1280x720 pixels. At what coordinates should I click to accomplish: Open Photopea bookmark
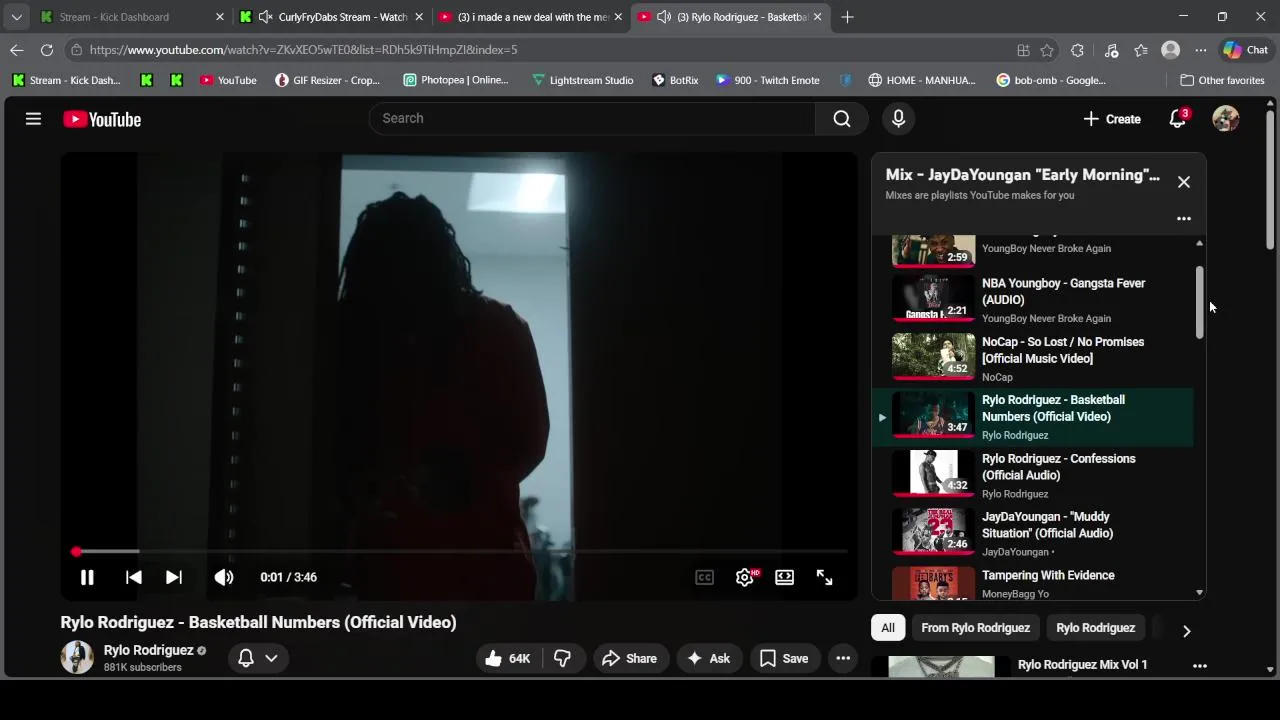pos(455,80)
